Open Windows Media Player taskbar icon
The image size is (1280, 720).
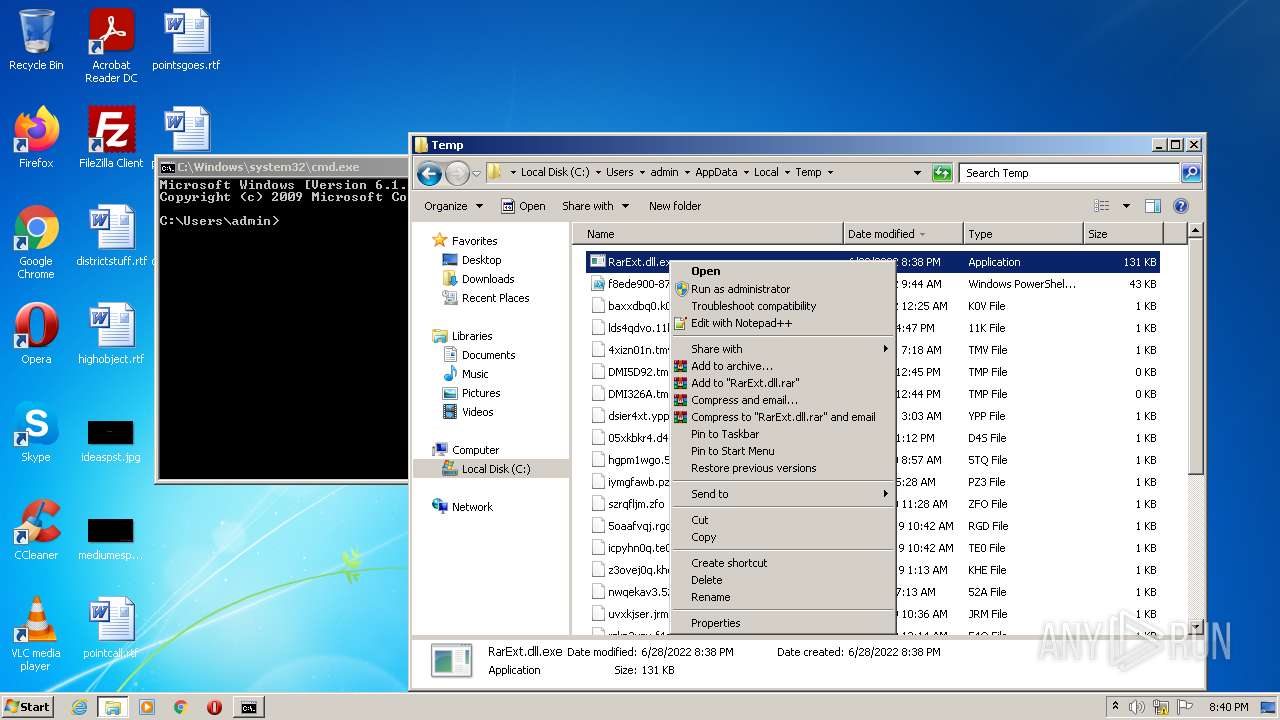147,707
